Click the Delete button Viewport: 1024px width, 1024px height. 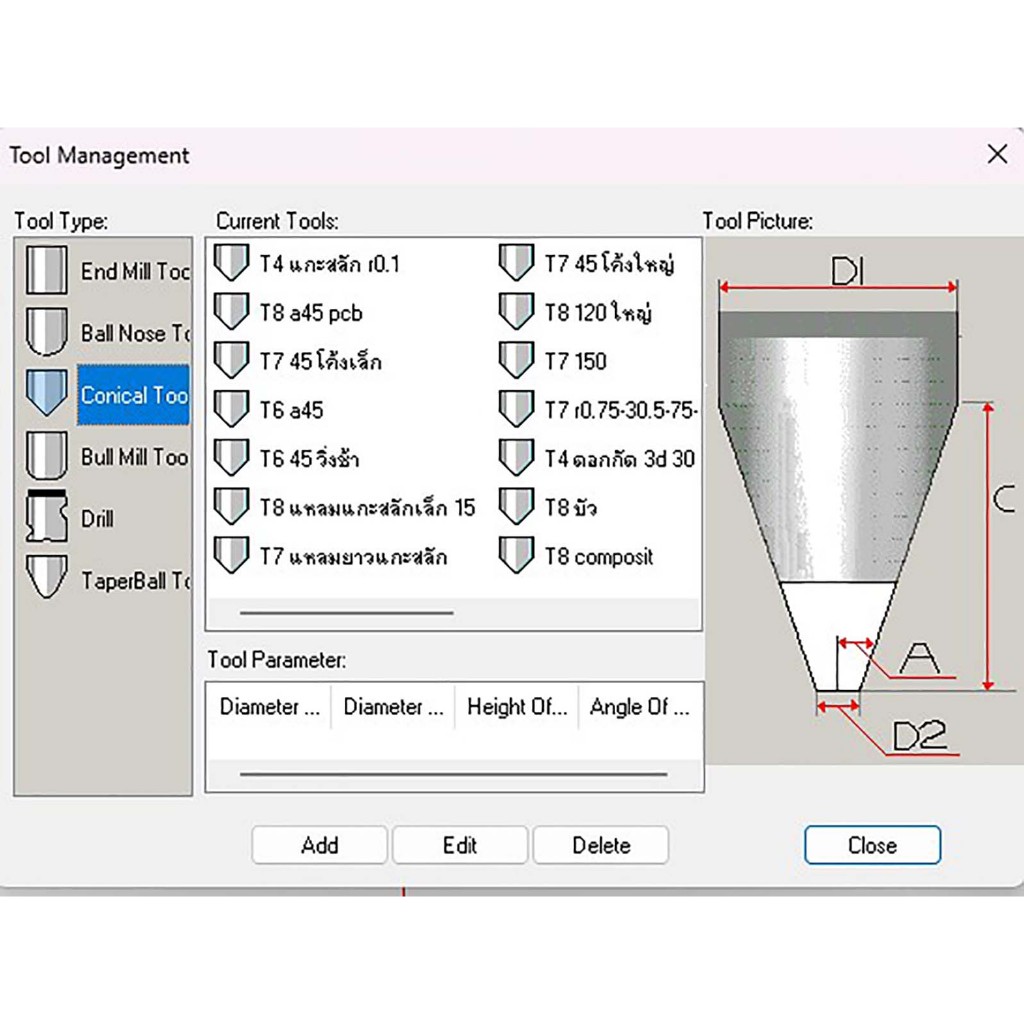601,845
